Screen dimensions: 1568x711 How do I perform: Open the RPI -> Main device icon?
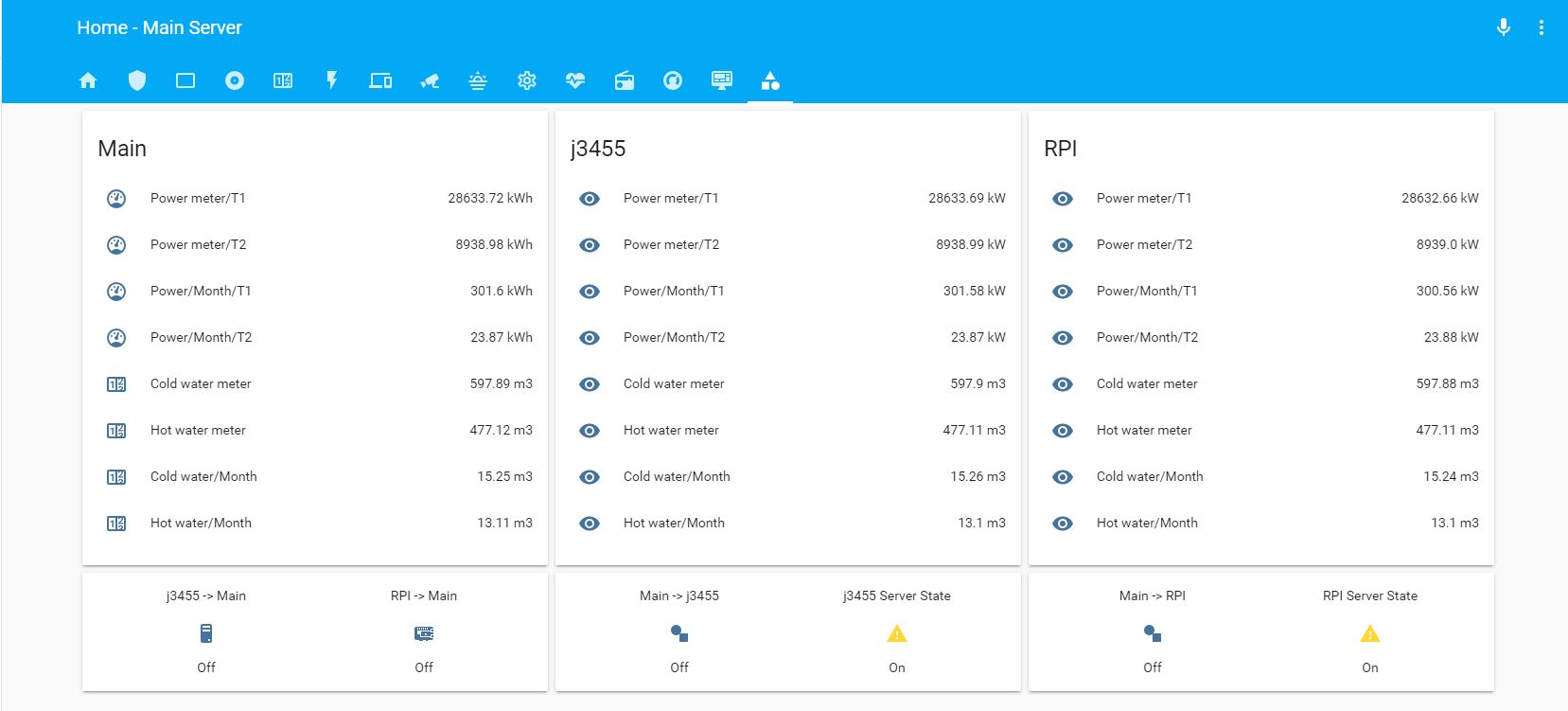point(424,633)
